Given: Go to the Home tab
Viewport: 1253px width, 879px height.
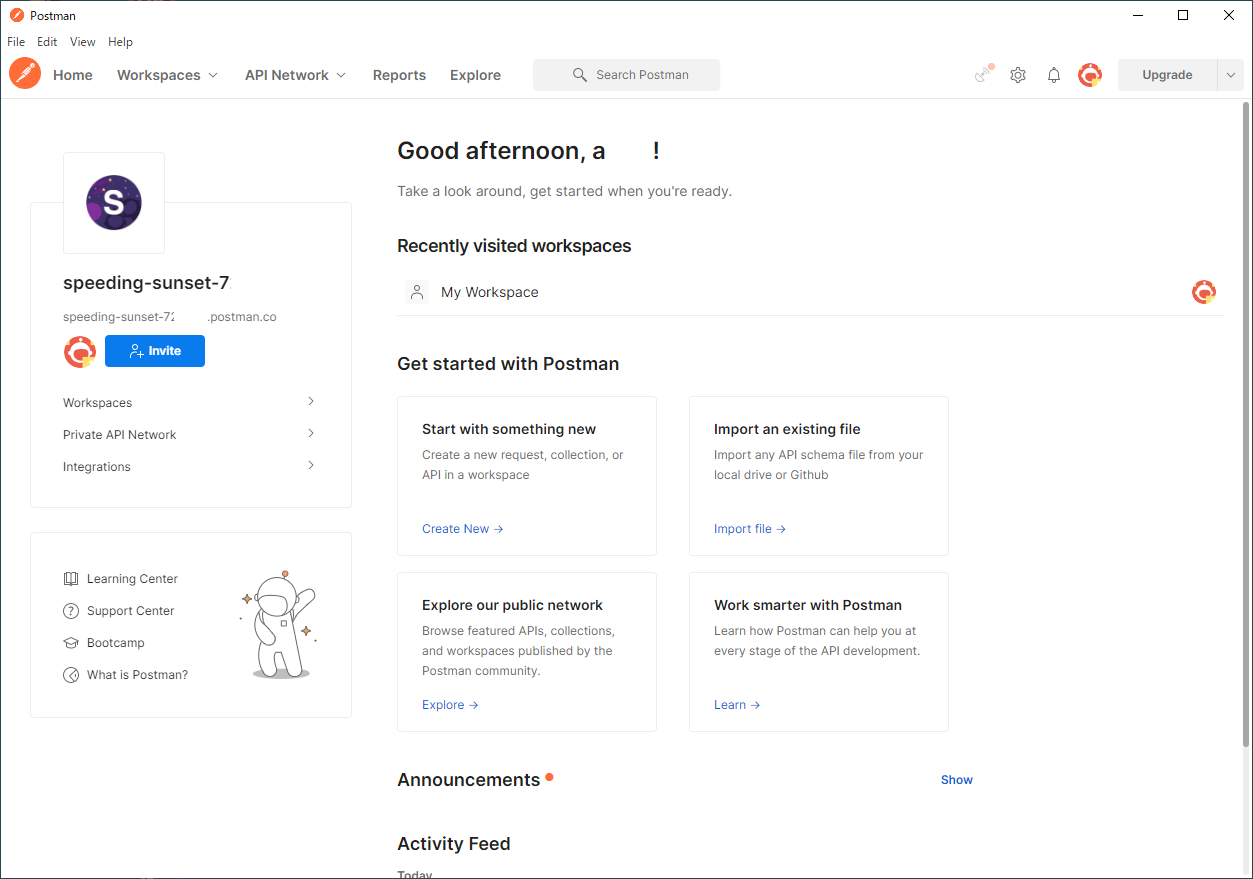Looking at the screenshot, I should [73, 75].
